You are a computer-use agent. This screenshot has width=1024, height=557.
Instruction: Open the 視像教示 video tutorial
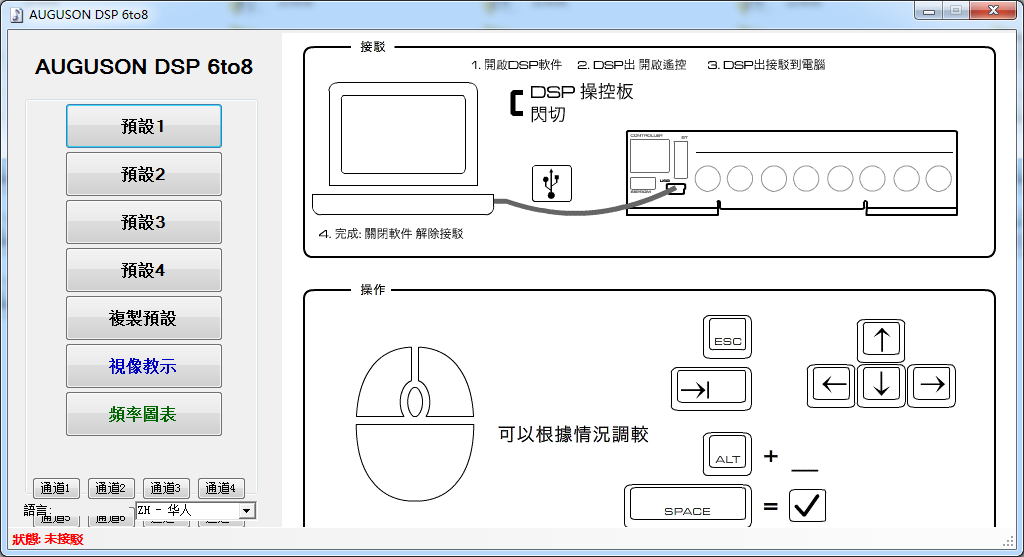144,366
